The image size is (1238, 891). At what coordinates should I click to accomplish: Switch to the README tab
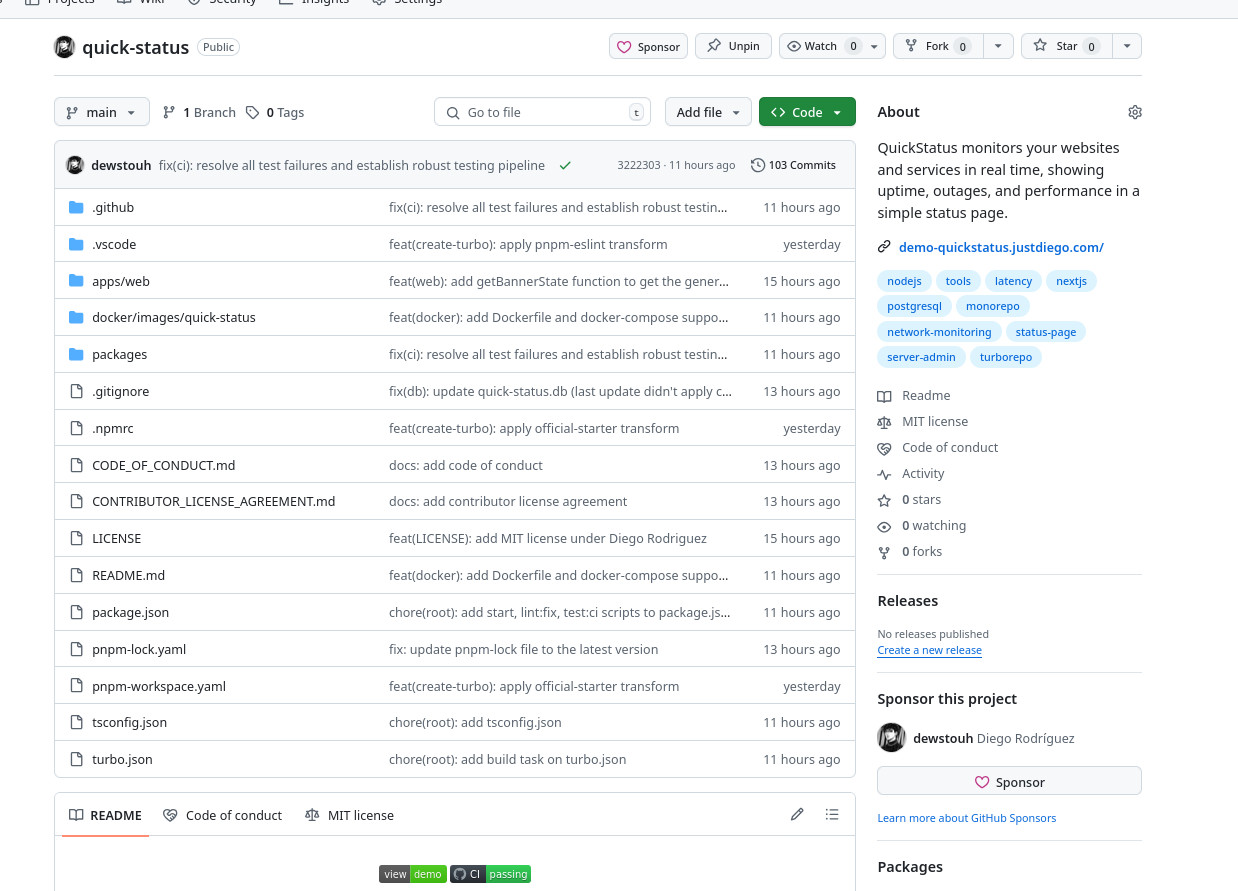coord(105,815)
